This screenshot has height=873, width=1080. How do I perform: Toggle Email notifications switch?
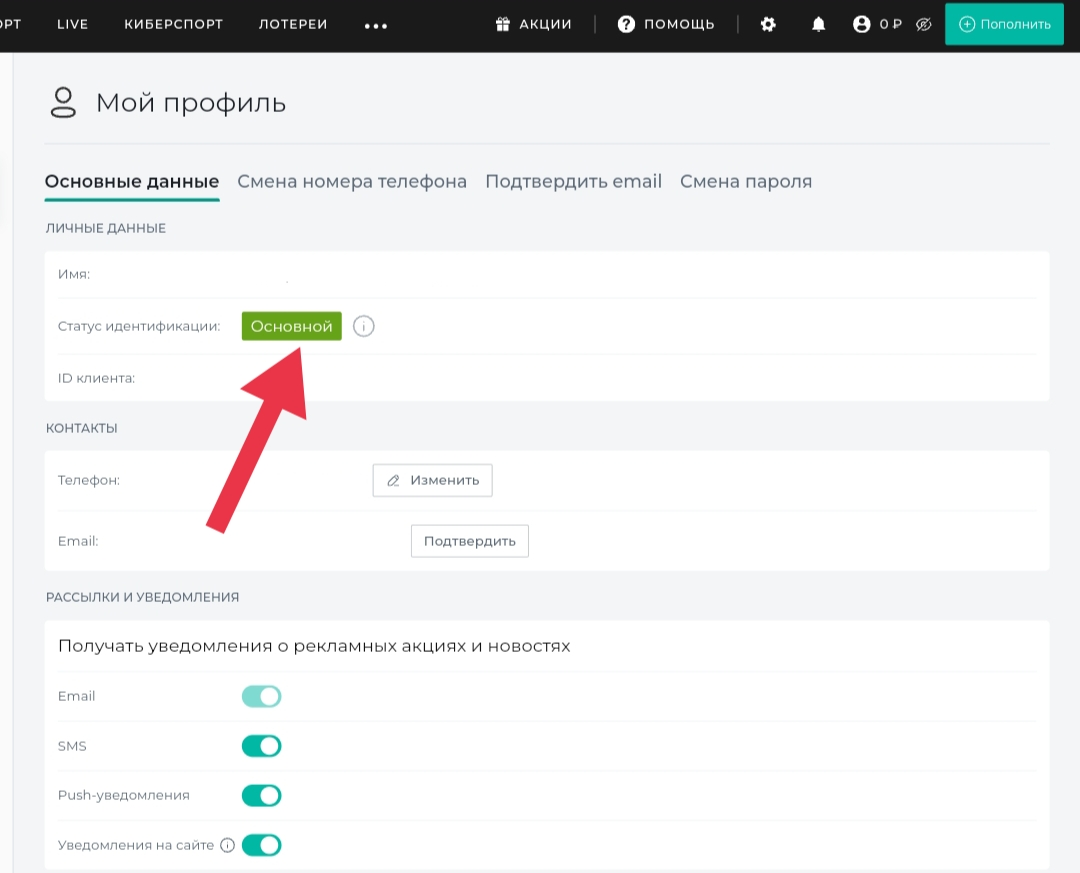262,696
